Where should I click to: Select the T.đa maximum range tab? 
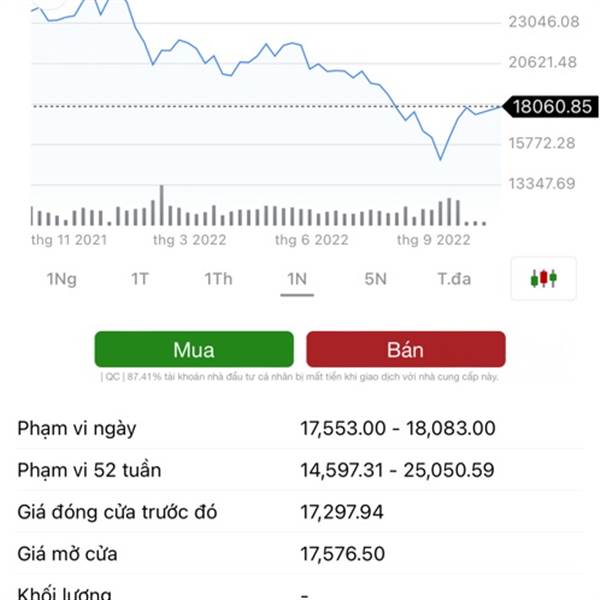[454, 279]
